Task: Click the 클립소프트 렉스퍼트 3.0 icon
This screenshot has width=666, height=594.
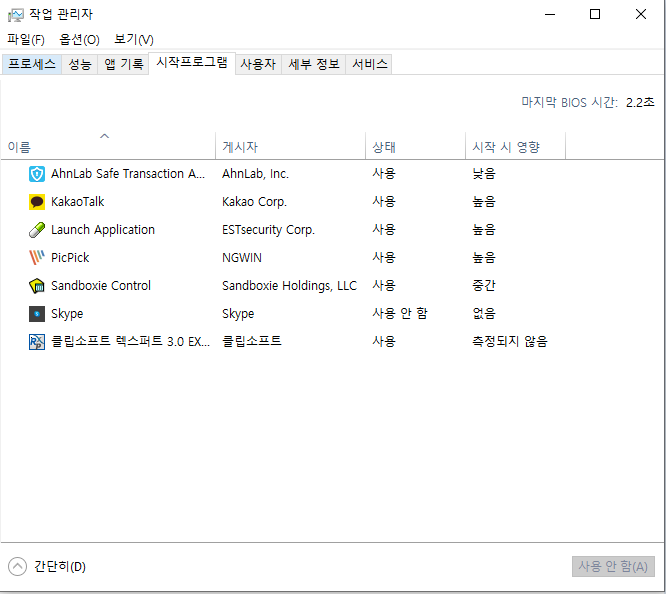Action: [x=37, y=341]
